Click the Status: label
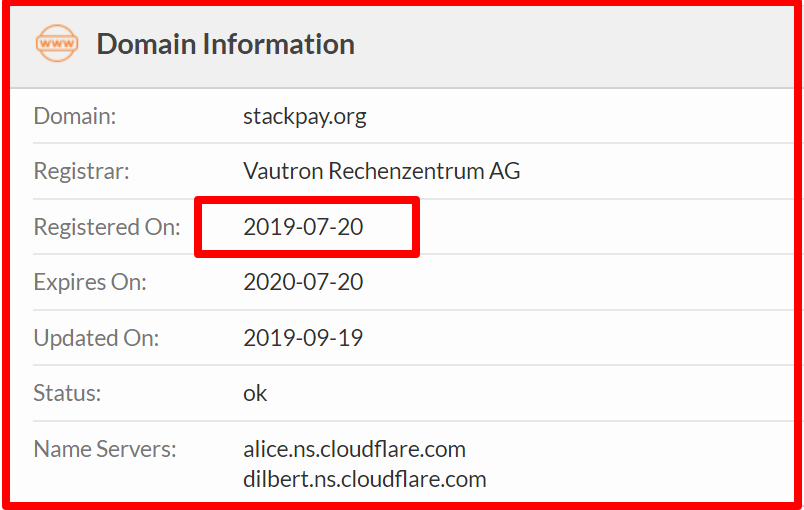The height and width of the screenshot is (510, 804). coord(67,394)
